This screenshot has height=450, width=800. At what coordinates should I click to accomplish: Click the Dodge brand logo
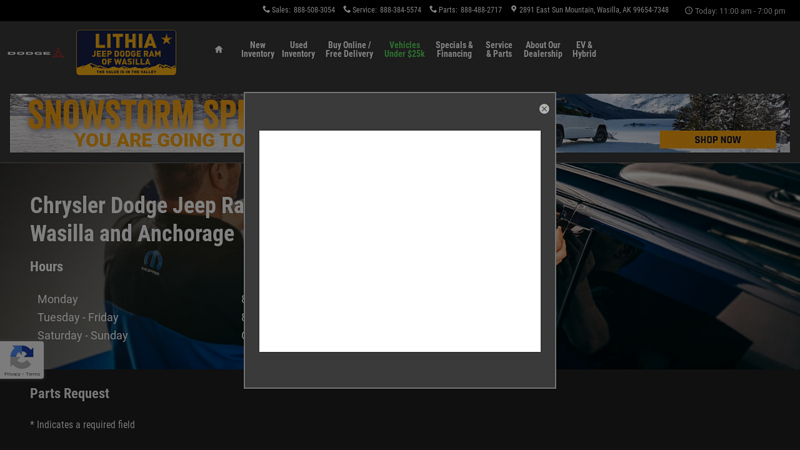tap(35, 52)
